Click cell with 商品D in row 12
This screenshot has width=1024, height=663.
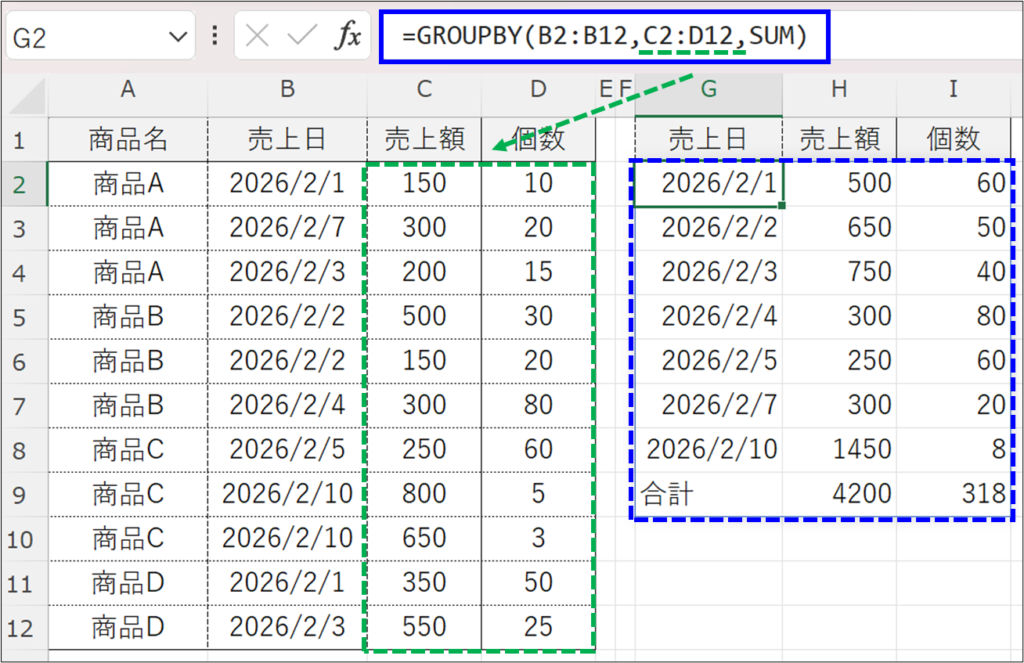tap(128, 627)
